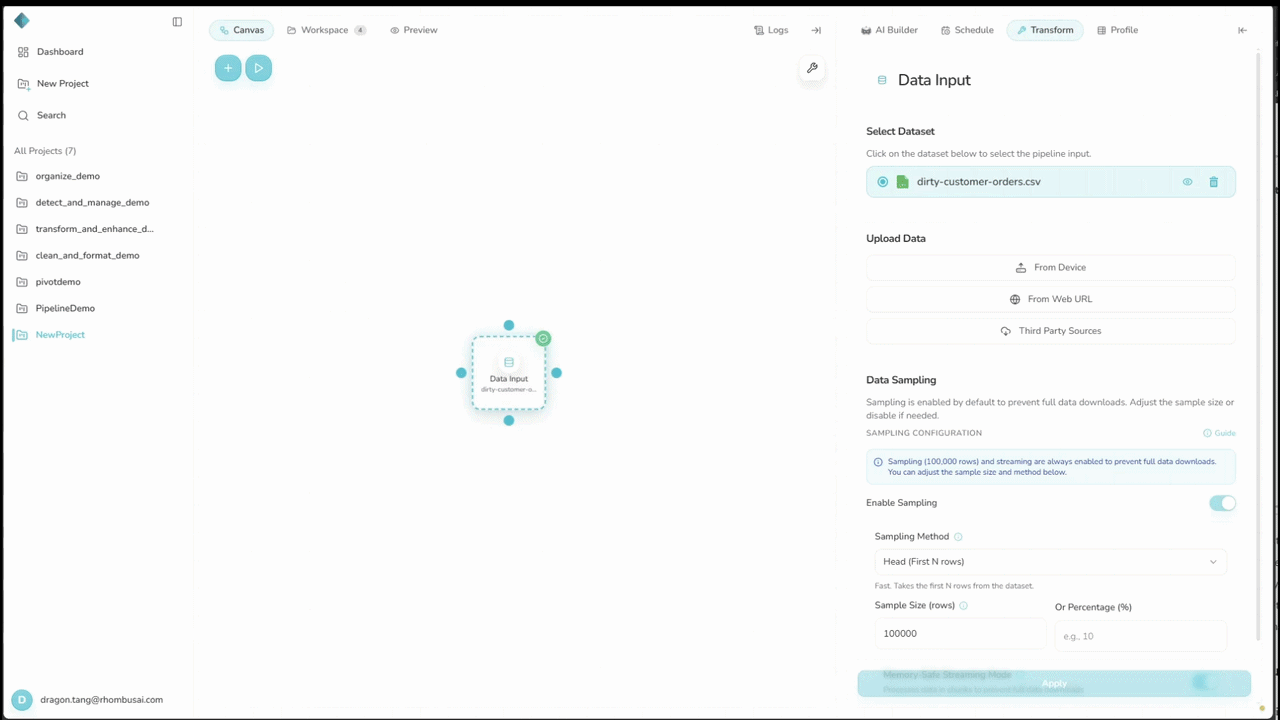The width and height of the screenshot is (1280, 720).
Task: Go to the Schedule tab
Action: tap(967, 30)
